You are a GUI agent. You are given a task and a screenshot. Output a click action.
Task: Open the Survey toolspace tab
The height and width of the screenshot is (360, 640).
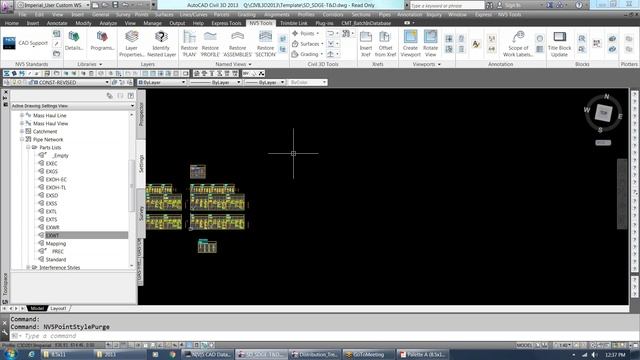141,213
